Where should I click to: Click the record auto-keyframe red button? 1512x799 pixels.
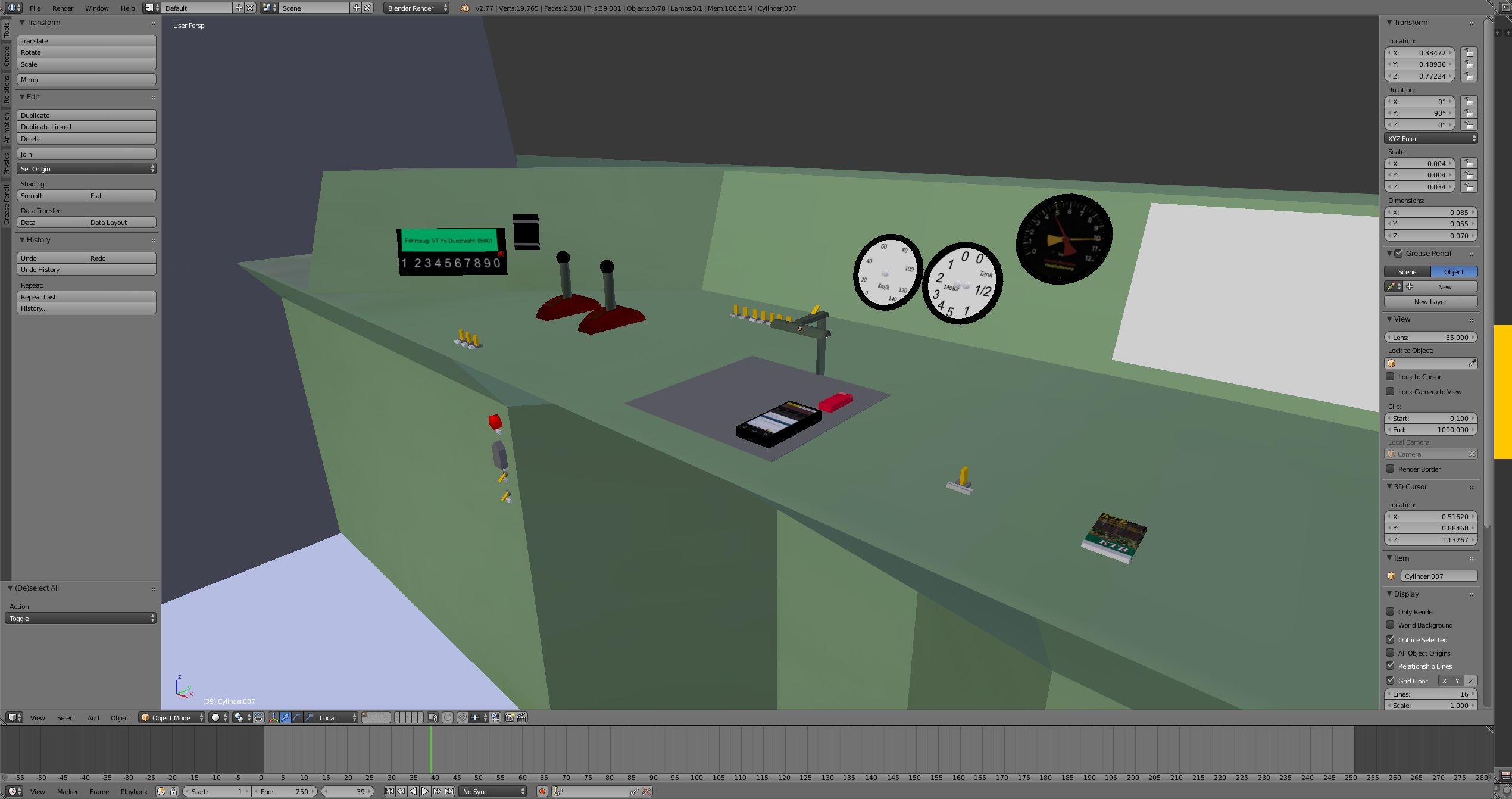(x=542, y=791)
